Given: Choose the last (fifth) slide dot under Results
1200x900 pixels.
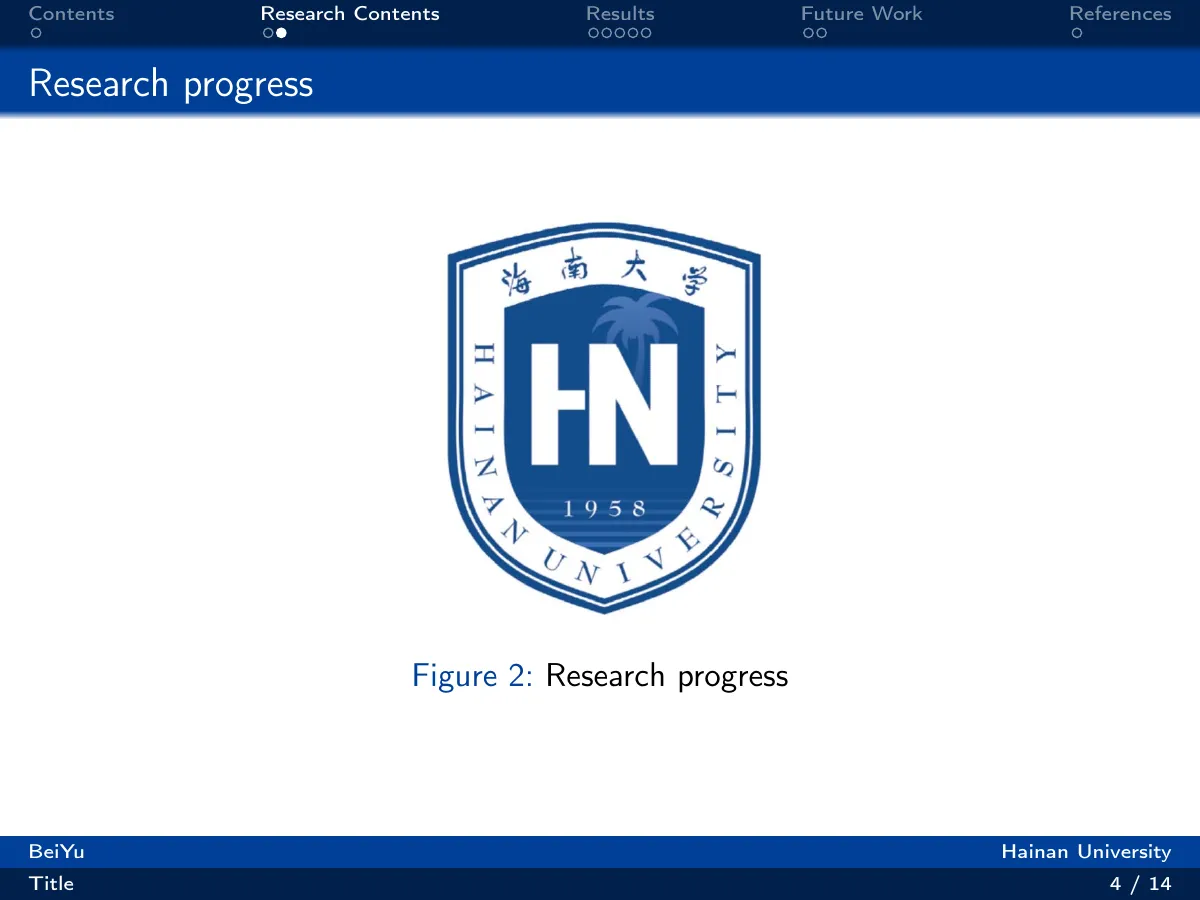Looking at the screenshot, I should pyautogui.click(x=646, y=33).
